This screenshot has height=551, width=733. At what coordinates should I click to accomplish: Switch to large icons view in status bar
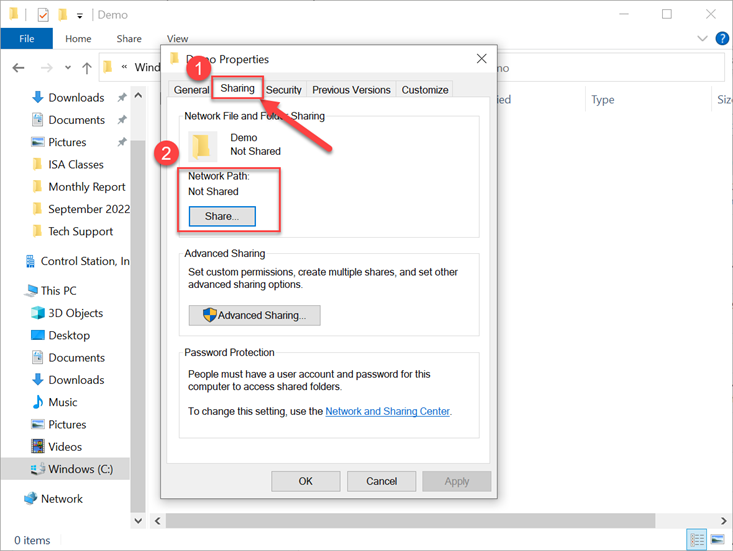click(719, 540)
